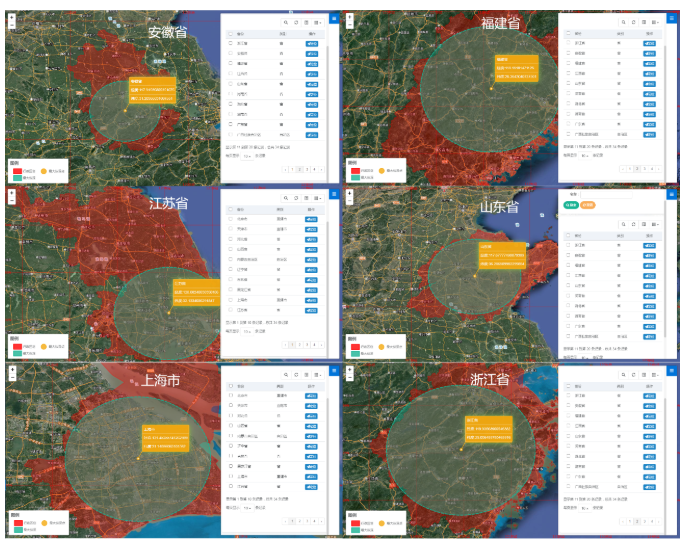686x541 pixels.
Task: Zoom in on the 山东省 map
Action: pyautogui.click(x=349, y=194)
